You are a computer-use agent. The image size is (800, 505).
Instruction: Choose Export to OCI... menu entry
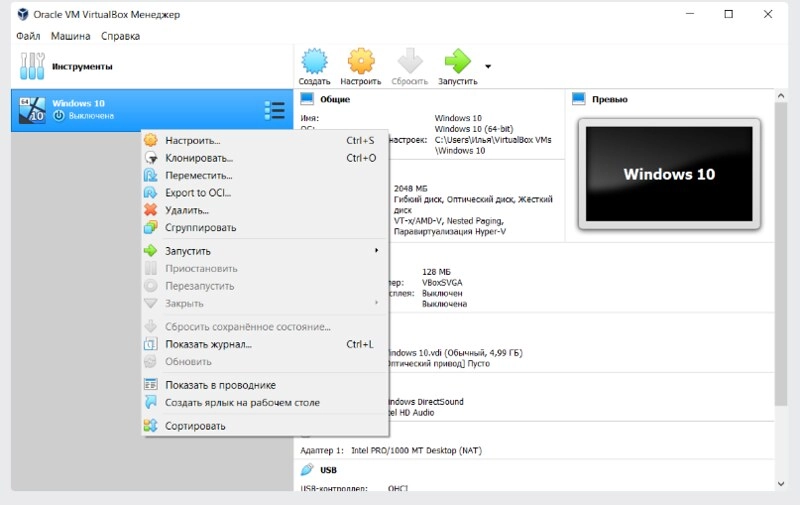[x=264, y=193]
